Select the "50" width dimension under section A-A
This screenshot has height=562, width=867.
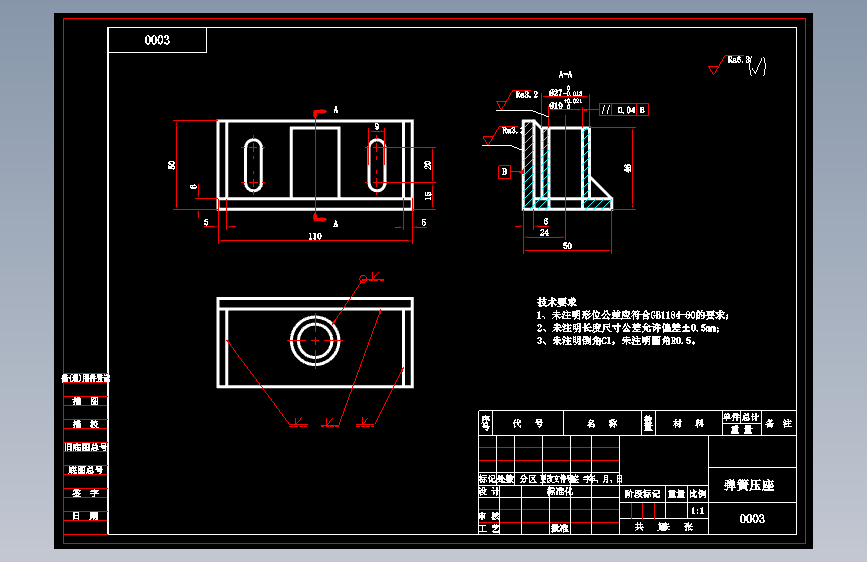[x=567, y=246]
